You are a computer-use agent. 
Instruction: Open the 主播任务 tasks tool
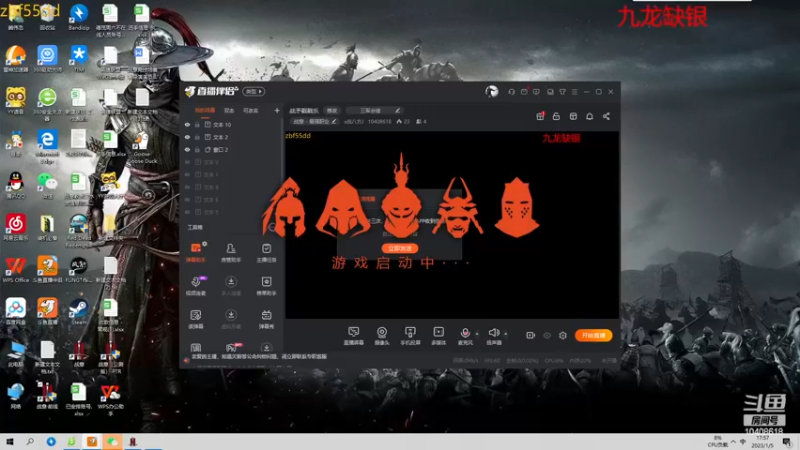266,252
